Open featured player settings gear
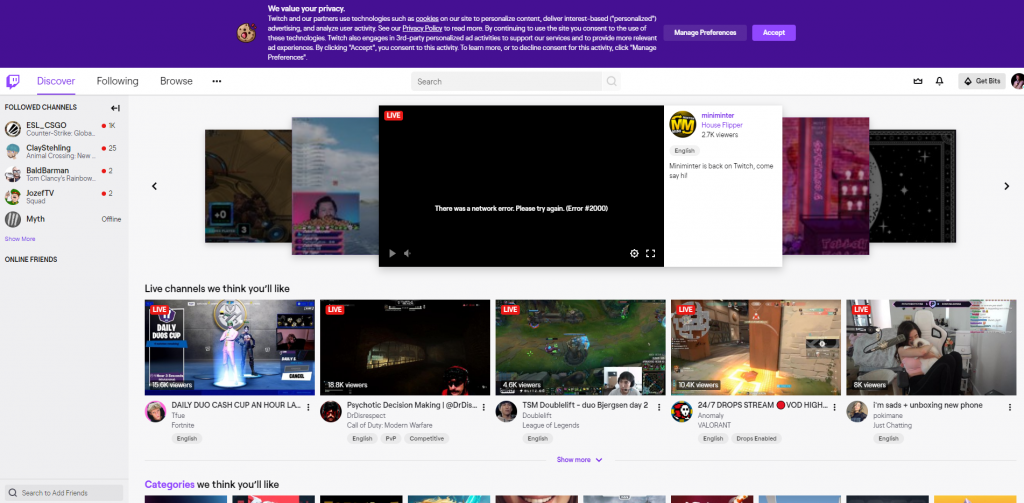The height and width of the screenshot is (503, 1024). tap(634, 253)
